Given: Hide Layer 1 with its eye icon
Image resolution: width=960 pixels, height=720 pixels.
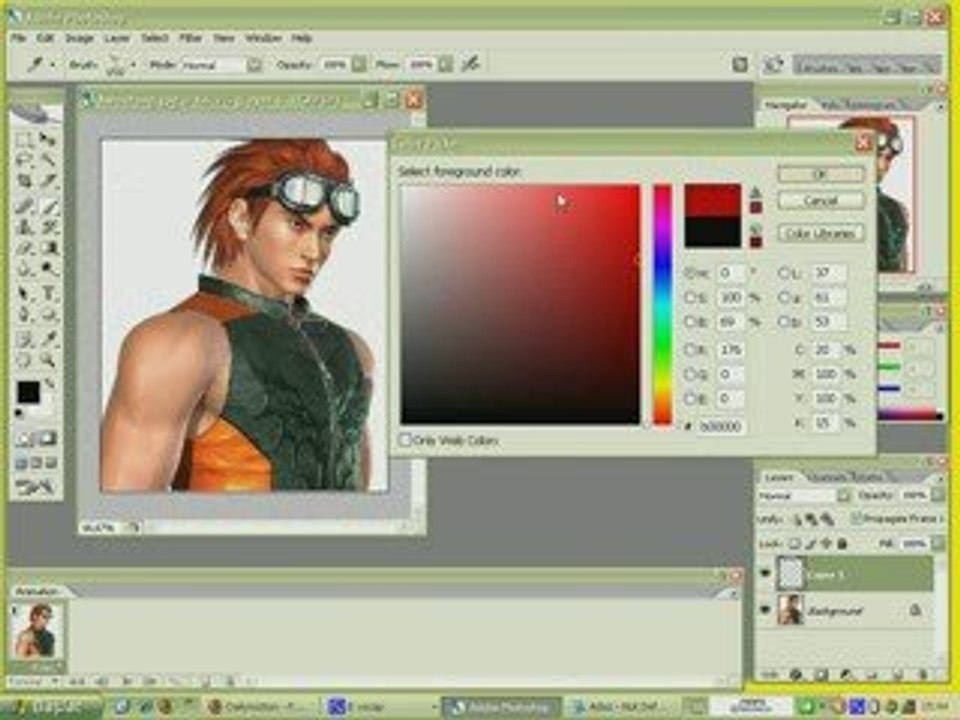Looking at the screenshot, I should [x=765, y=574].
